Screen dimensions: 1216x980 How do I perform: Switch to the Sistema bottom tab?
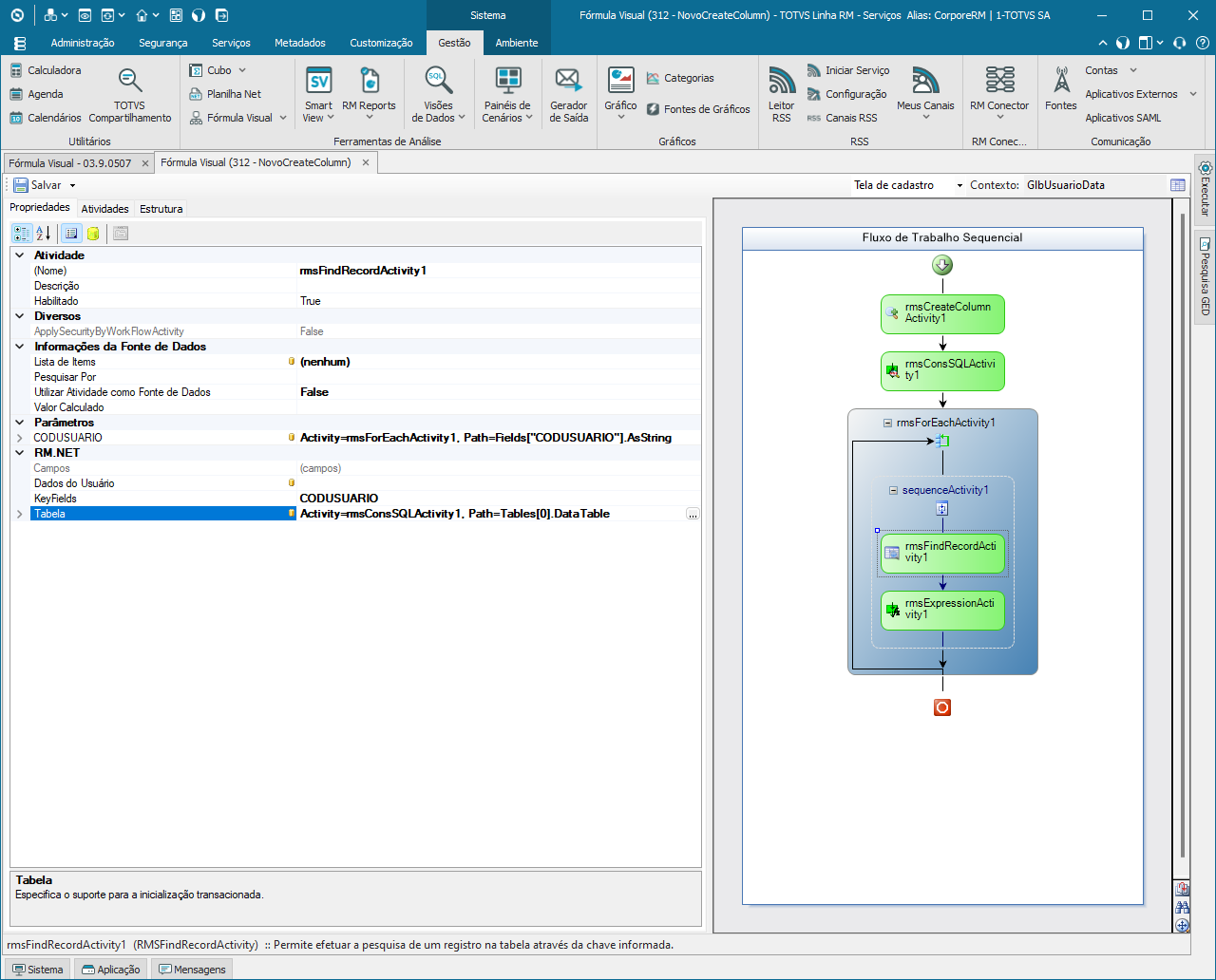click(38, 970)
